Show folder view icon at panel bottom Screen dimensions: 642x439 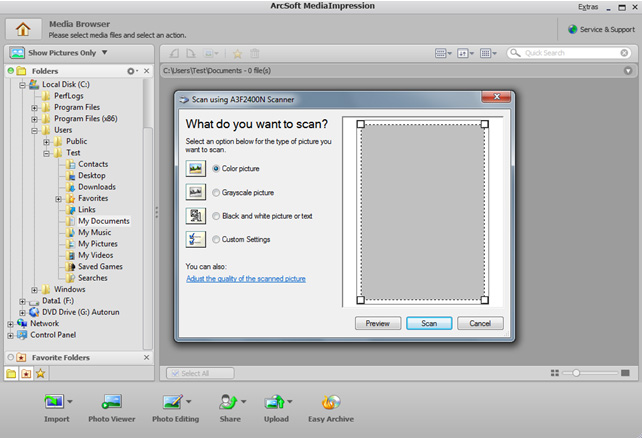tap(11, 373)
